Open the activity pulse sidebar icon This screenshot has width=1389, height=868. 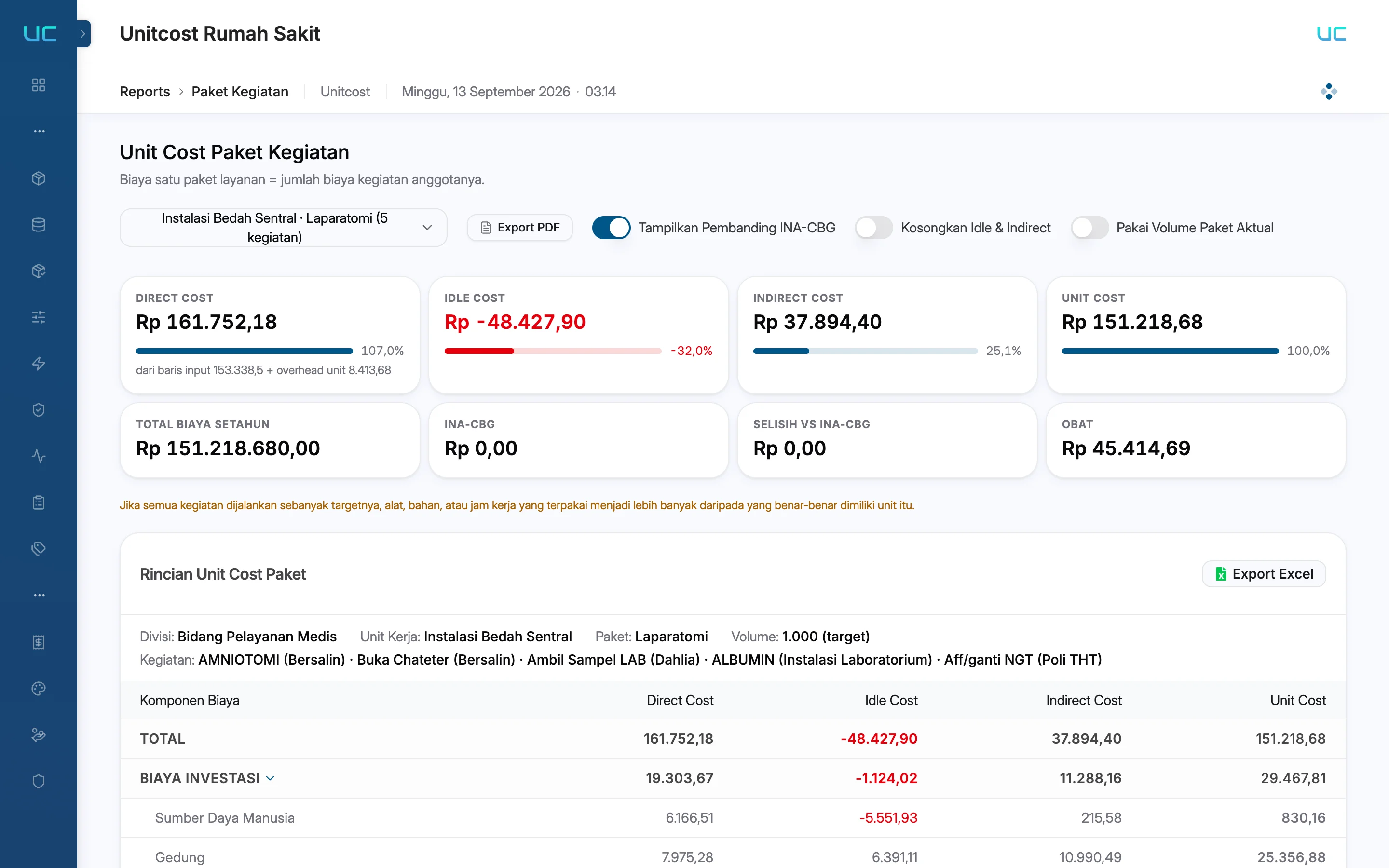point(39,456)
